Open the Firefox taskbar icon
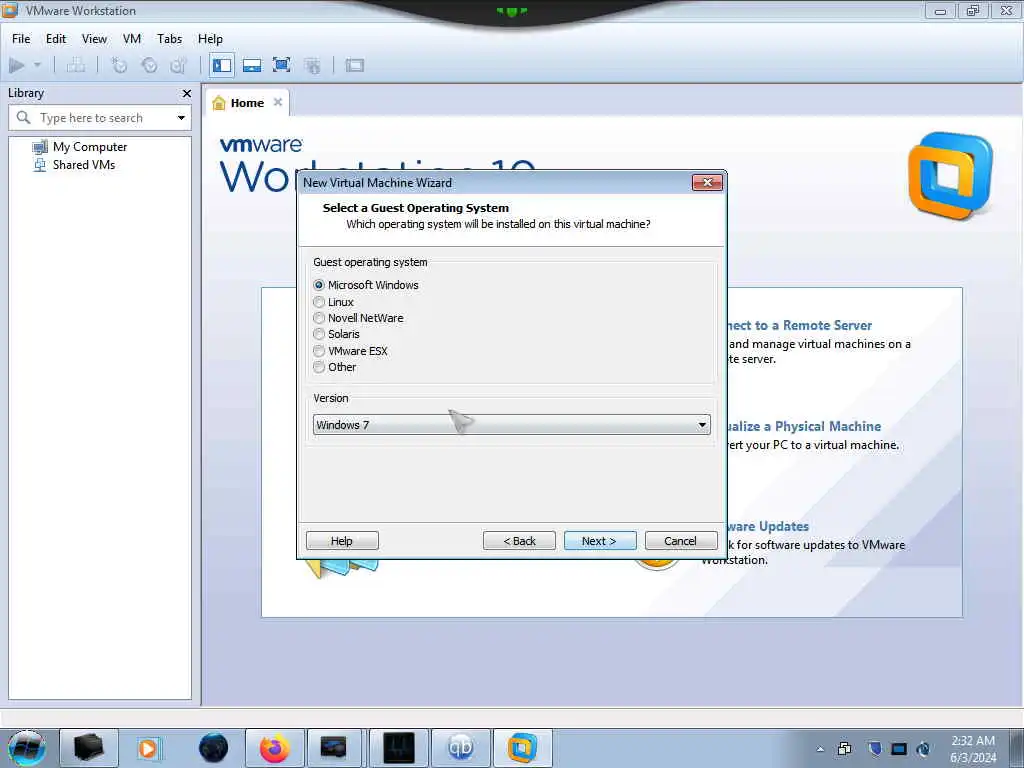 [274, 748]
